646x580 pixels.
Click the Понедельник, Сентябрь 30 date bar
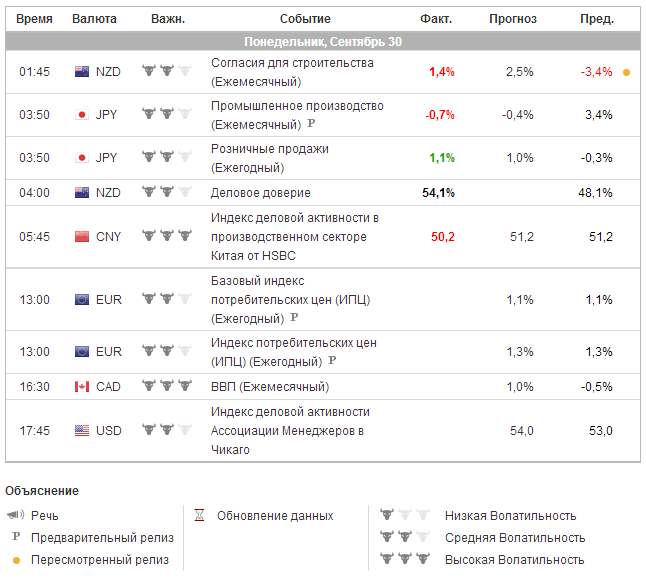coord(323,41)
